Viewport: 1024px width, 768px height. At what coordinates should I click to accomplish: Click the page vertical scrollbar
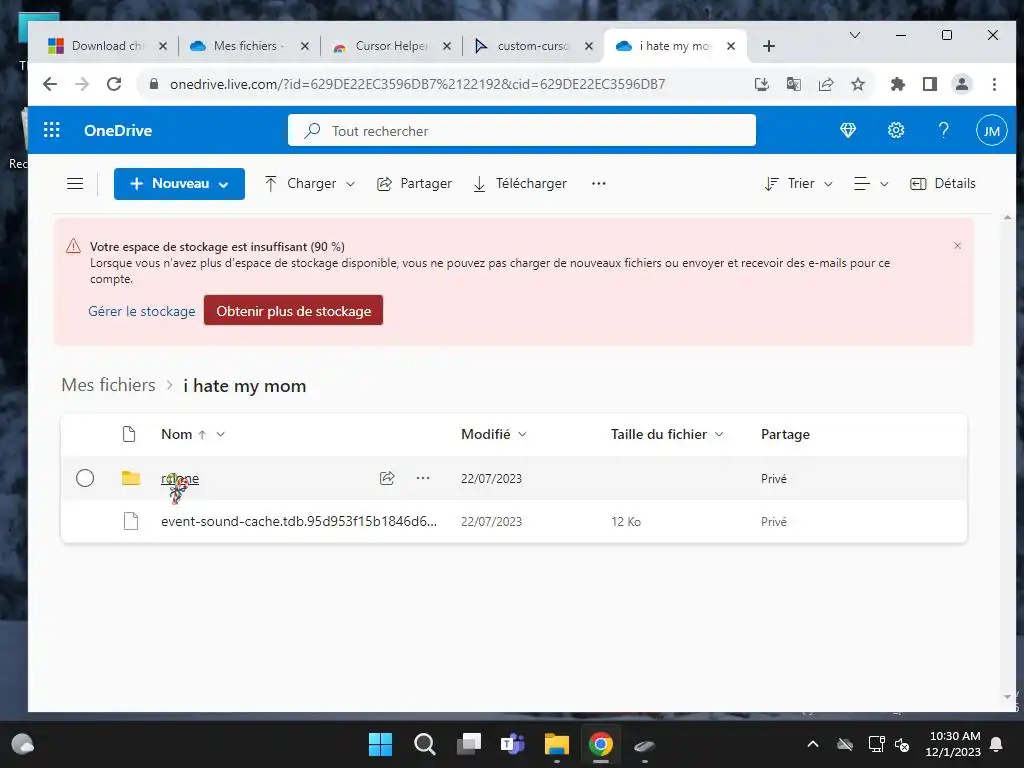1007,457
